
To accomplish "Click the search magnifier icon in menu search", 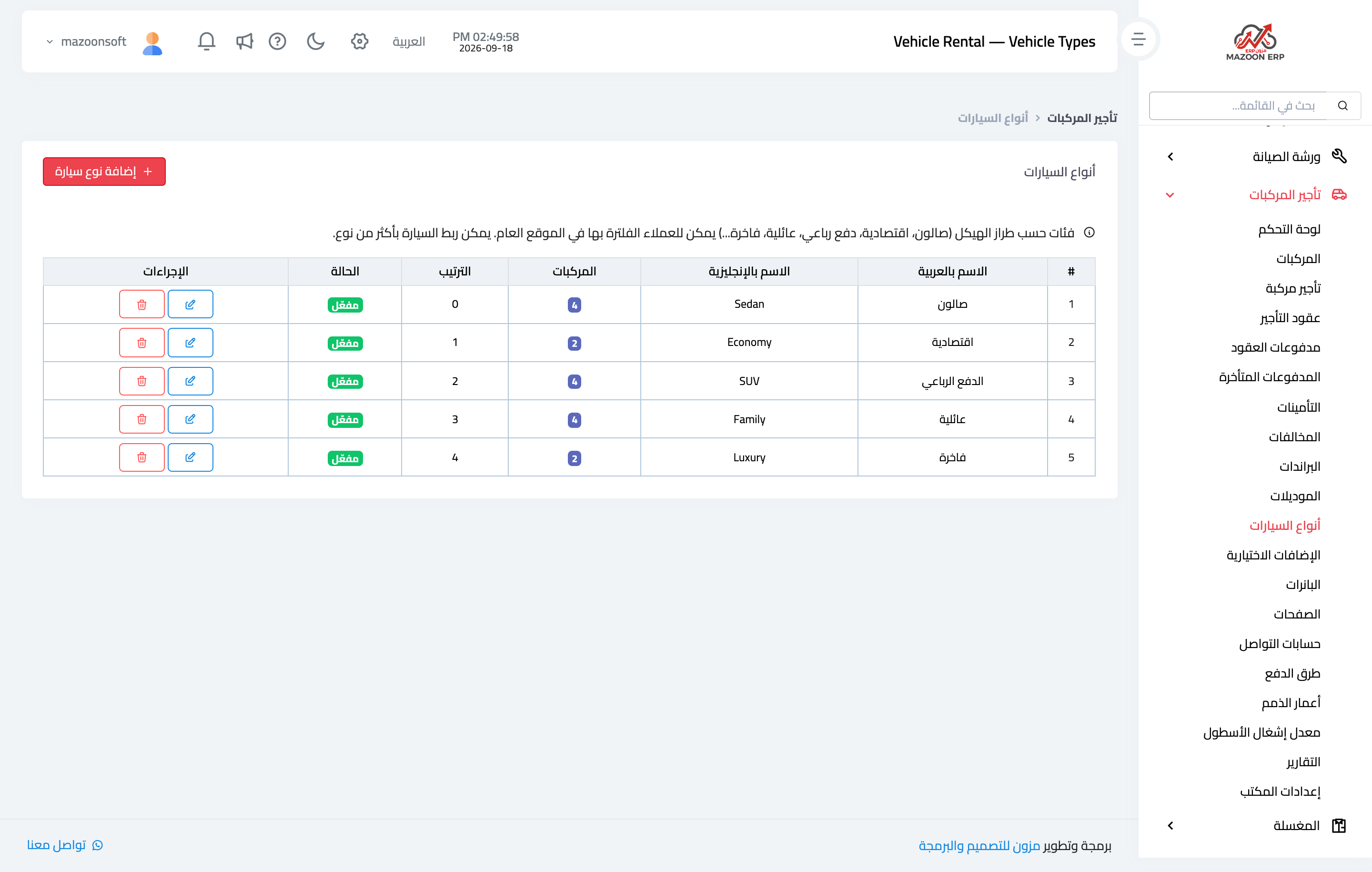I will click(x=1343, y=105).
